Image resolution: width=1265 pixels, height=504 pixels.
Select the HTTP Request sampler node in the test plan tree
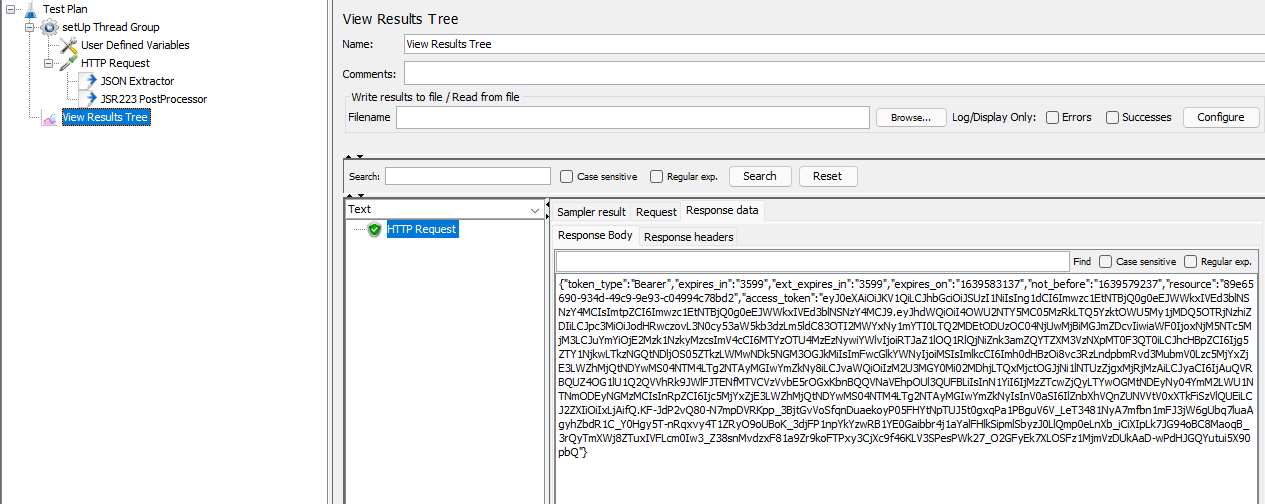115,63
